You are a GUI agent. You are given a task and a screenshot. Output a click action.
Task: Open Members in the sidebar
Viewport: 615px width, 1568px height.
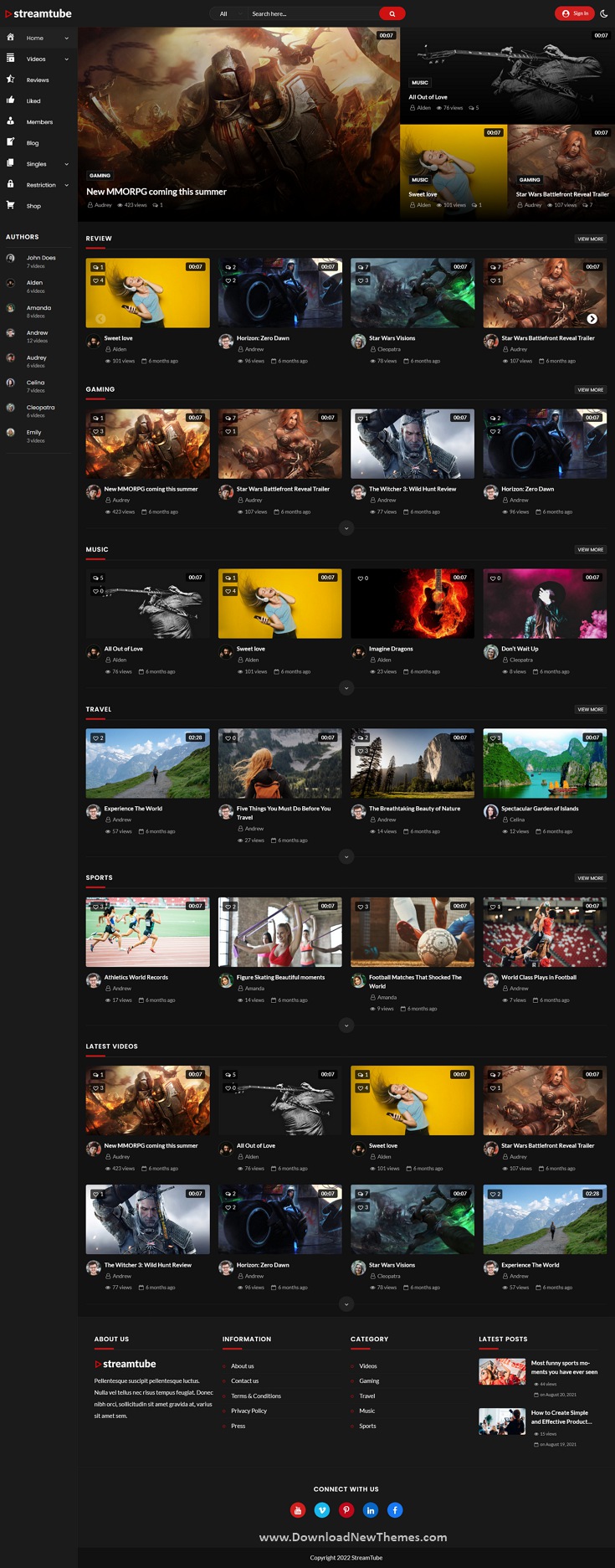[39, 121]
